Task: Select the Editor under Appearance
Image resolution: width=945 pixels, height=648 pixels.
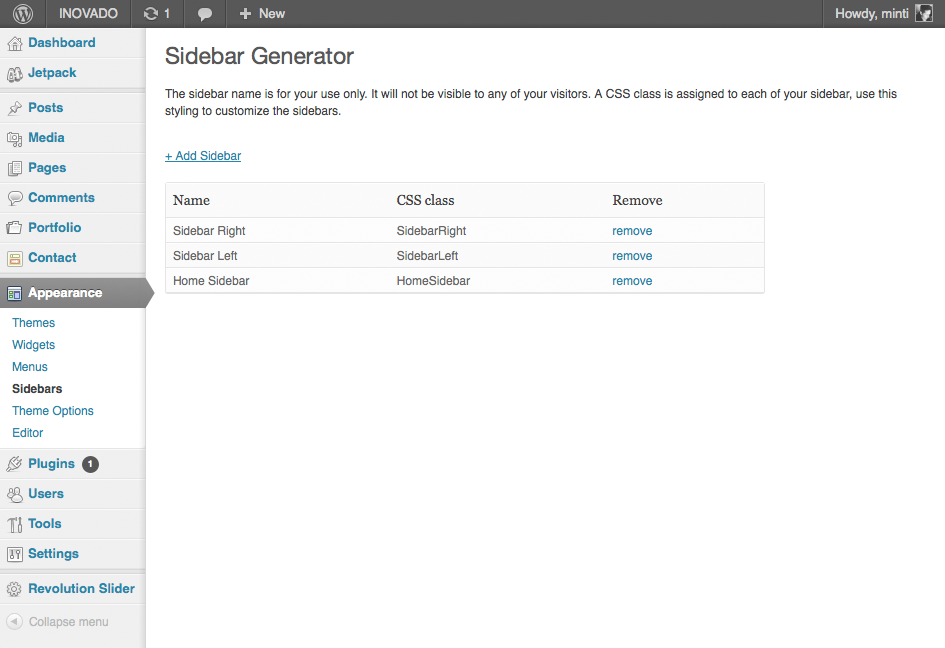Action: point(27,432)
